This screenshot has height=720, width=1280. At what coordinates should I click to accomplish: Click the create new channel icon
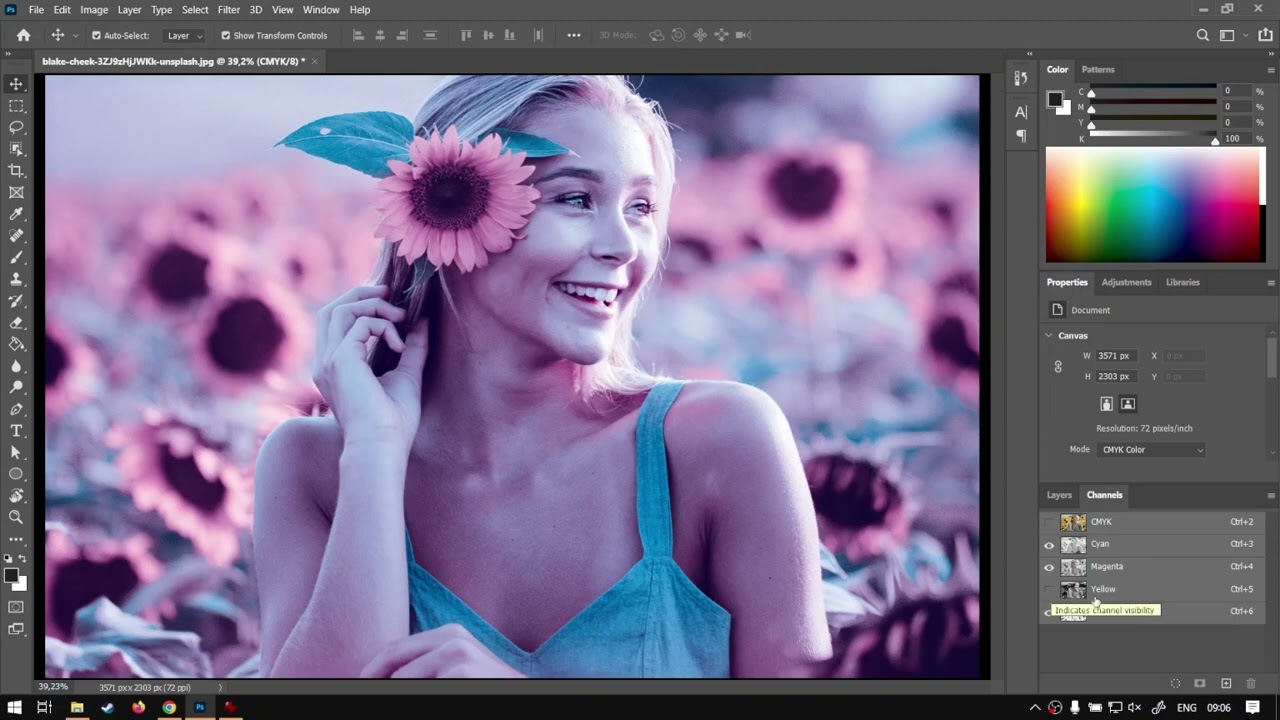[x=1226, y=684]
